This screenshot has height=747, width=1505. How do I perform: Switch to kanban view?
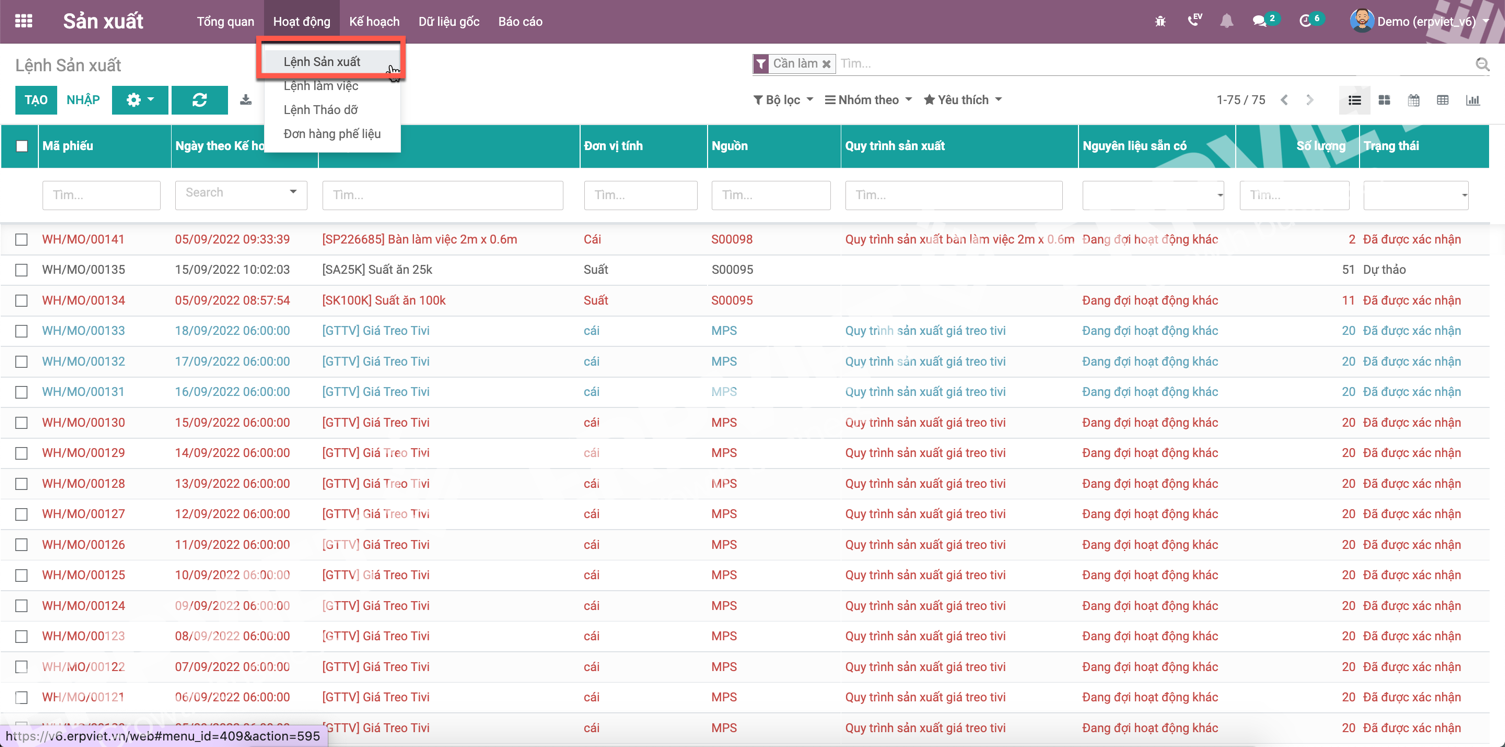pyautogui.click(x=1384, y=99)
